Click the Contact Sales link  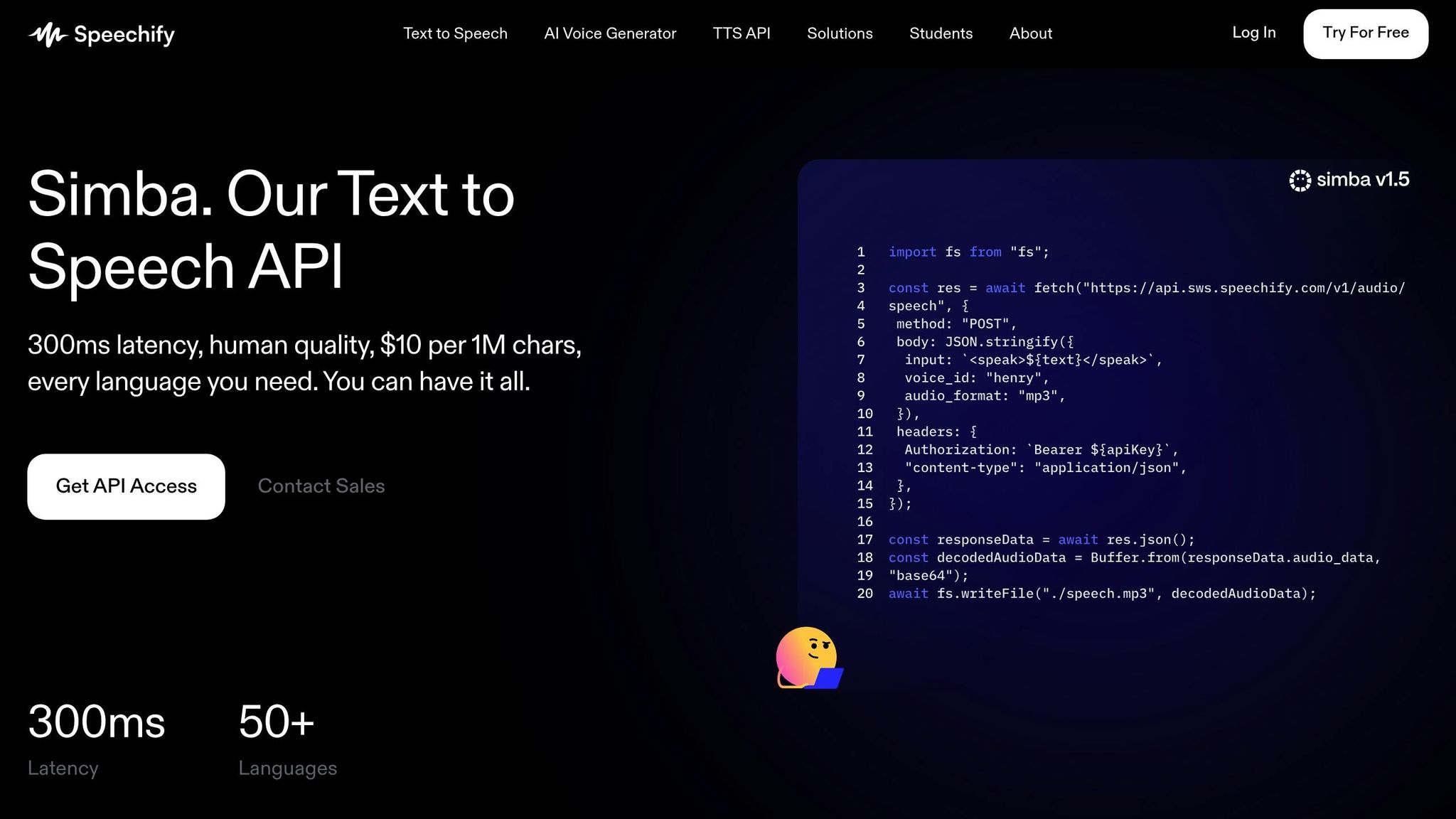click(321, 486)
